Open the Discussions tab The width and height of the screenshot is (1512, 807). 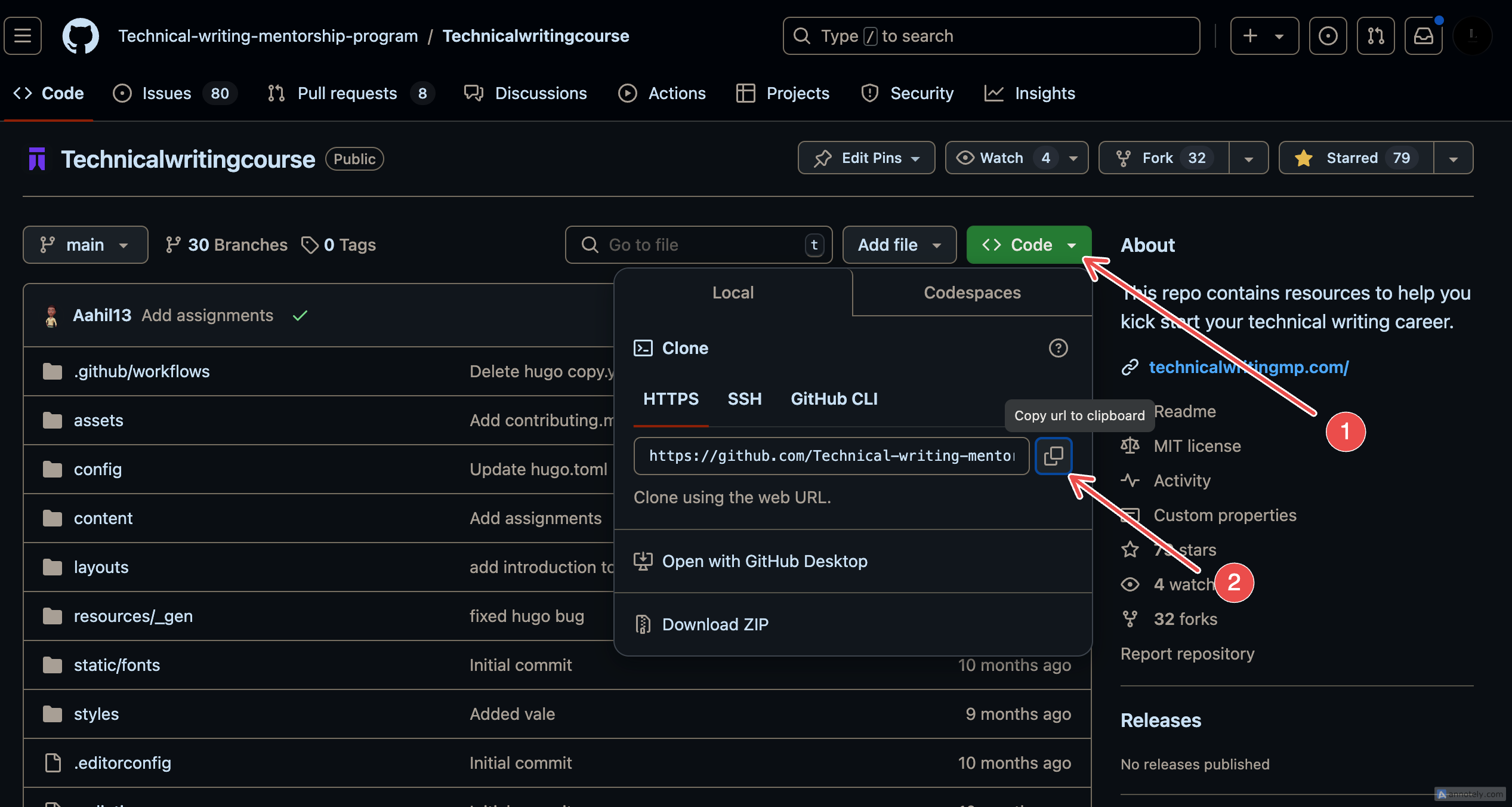pyautogui.click(x=526, y=93)
